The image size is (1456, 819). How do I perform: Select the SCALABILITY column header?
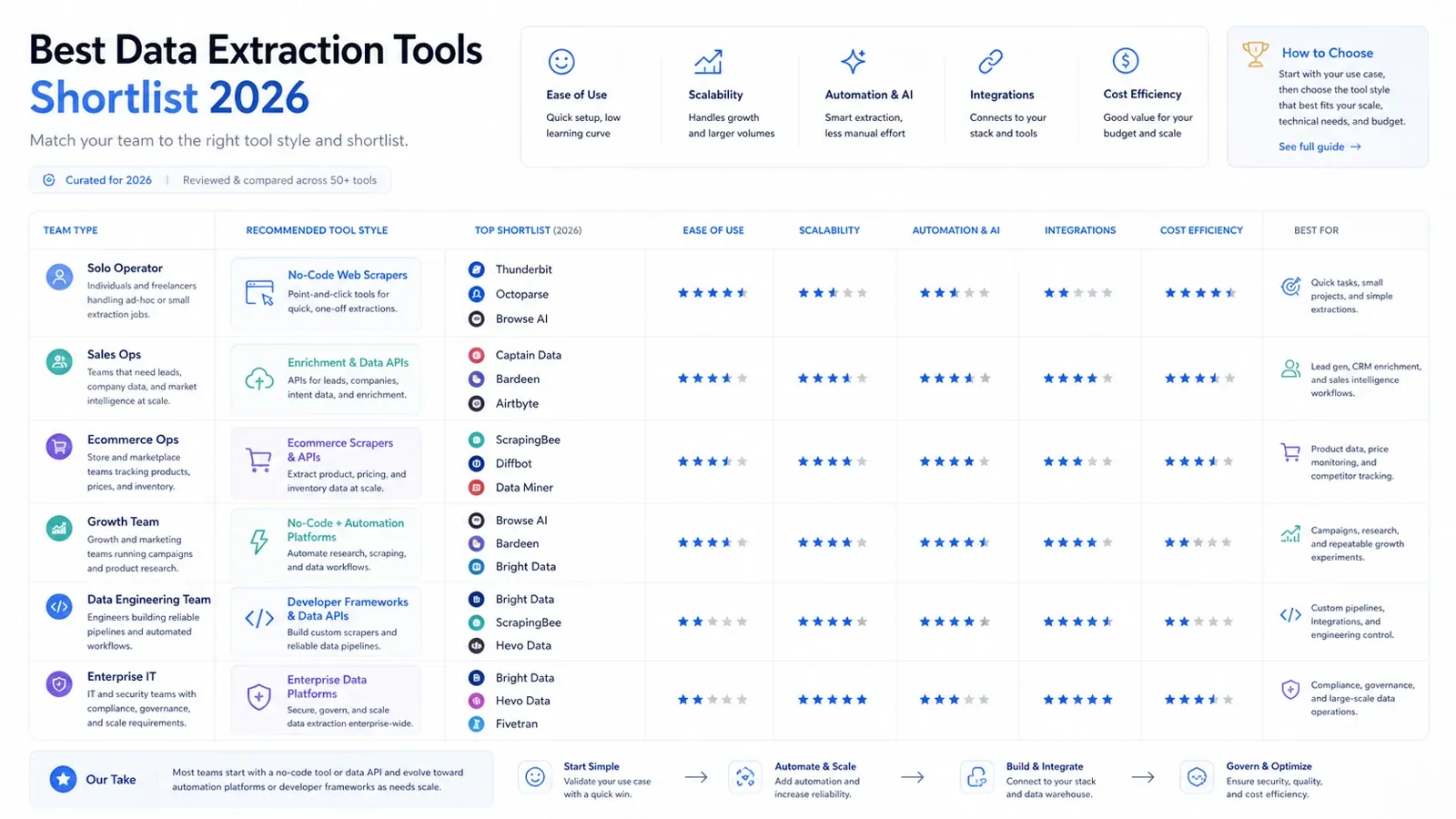[829, 230]
